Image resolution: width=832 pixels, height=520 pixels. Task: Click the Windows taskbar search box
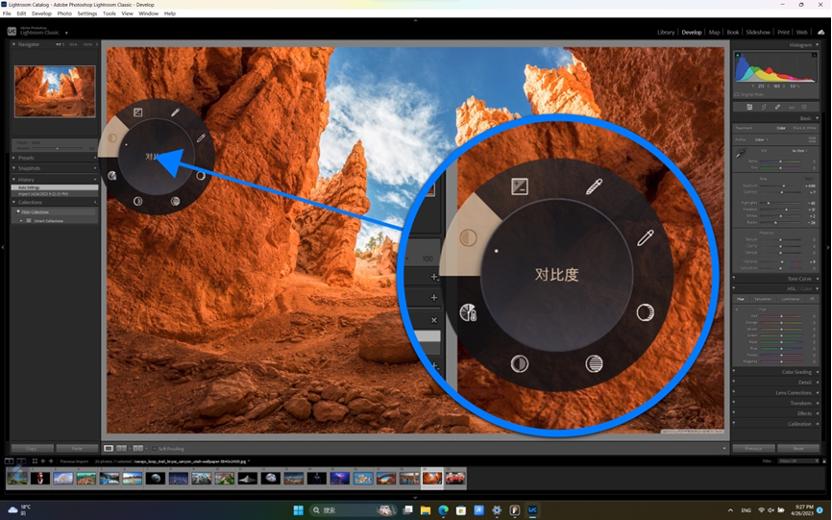point(353,510)
